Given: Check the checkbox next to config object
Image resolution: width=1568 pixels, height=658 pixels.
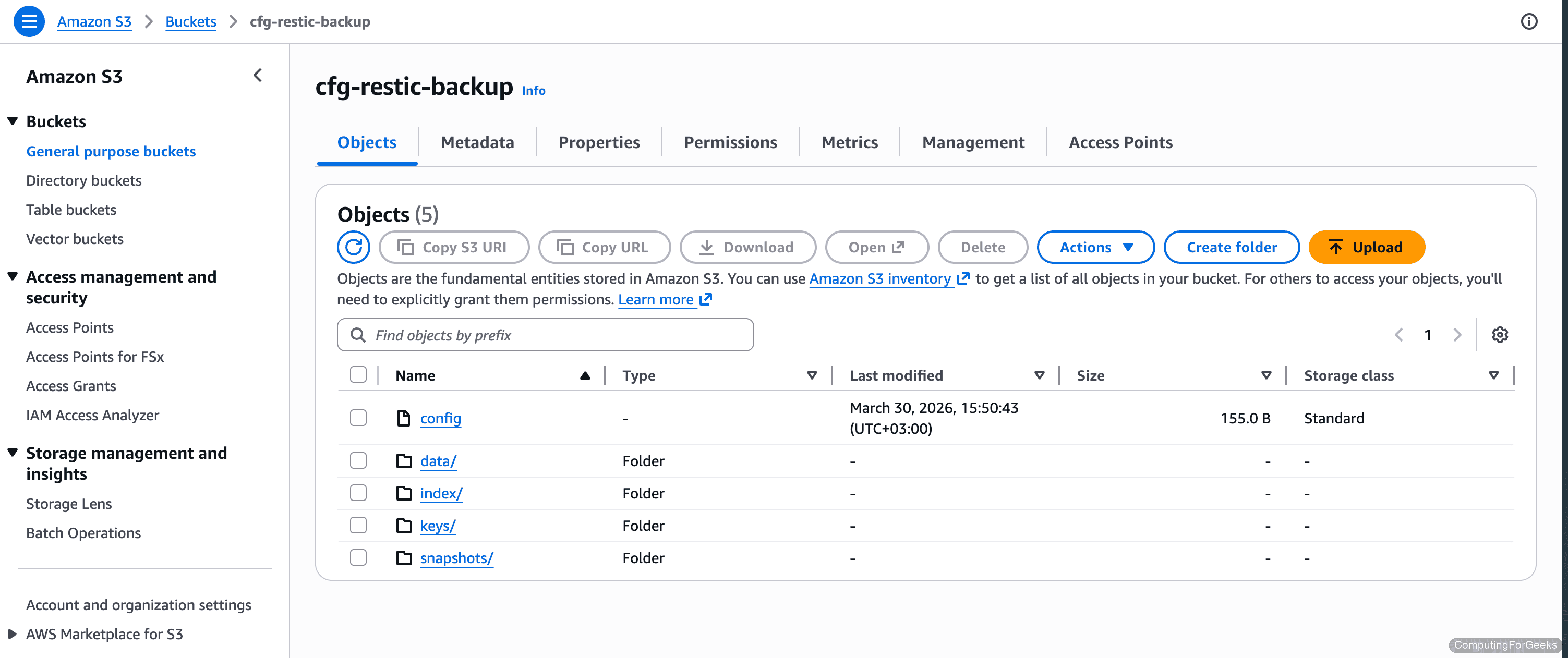Looking at the screenshot, I should (x=358, y=418).
